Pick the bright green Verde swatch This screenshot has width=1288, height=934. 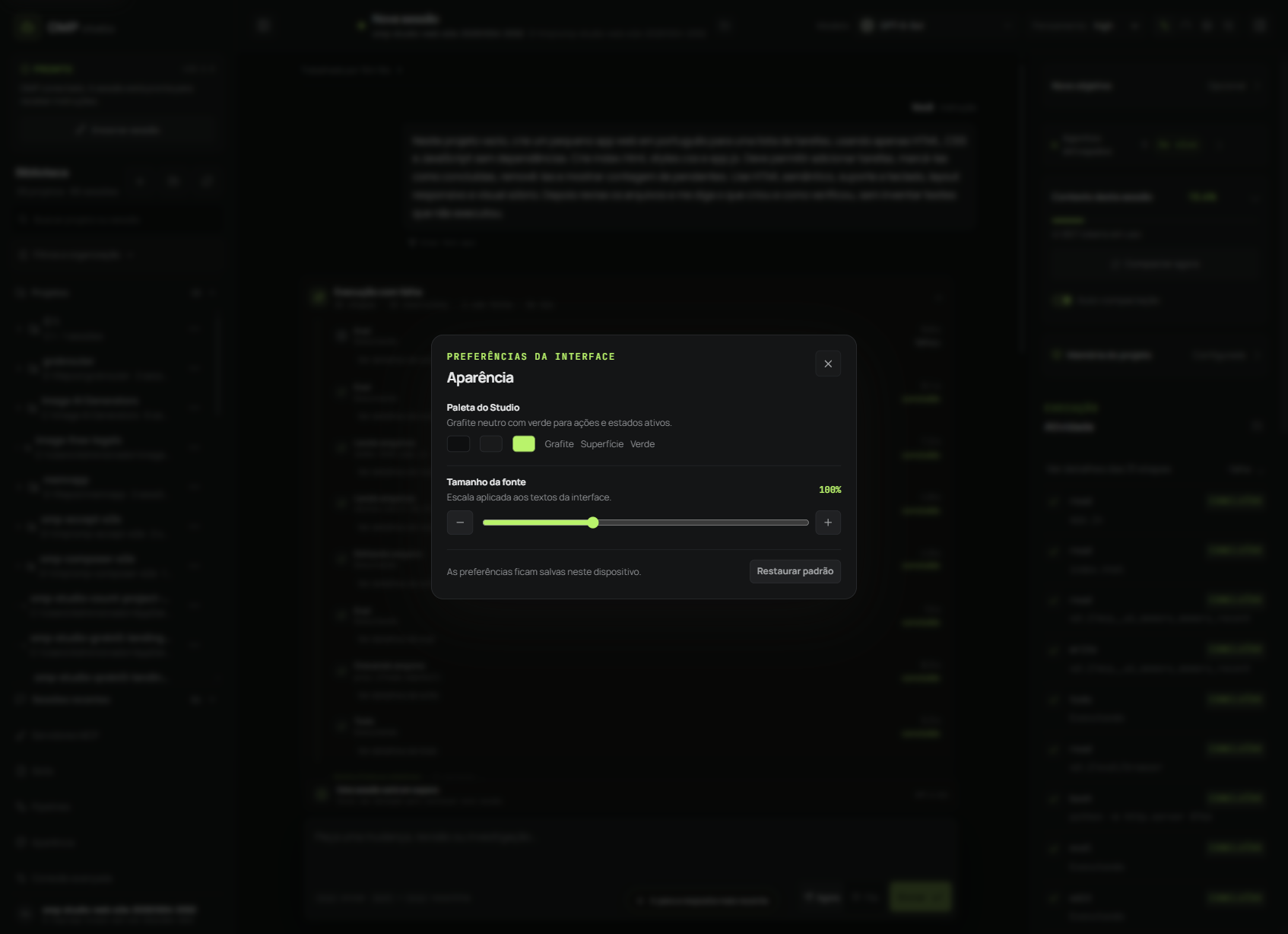click(x=524, y=443)
